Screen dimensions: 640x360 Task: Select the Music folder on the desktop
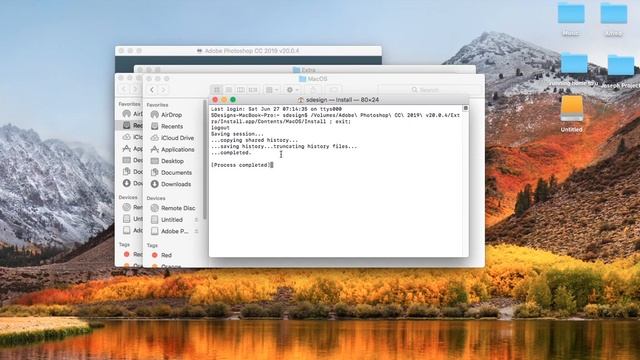tap(571, 20)
